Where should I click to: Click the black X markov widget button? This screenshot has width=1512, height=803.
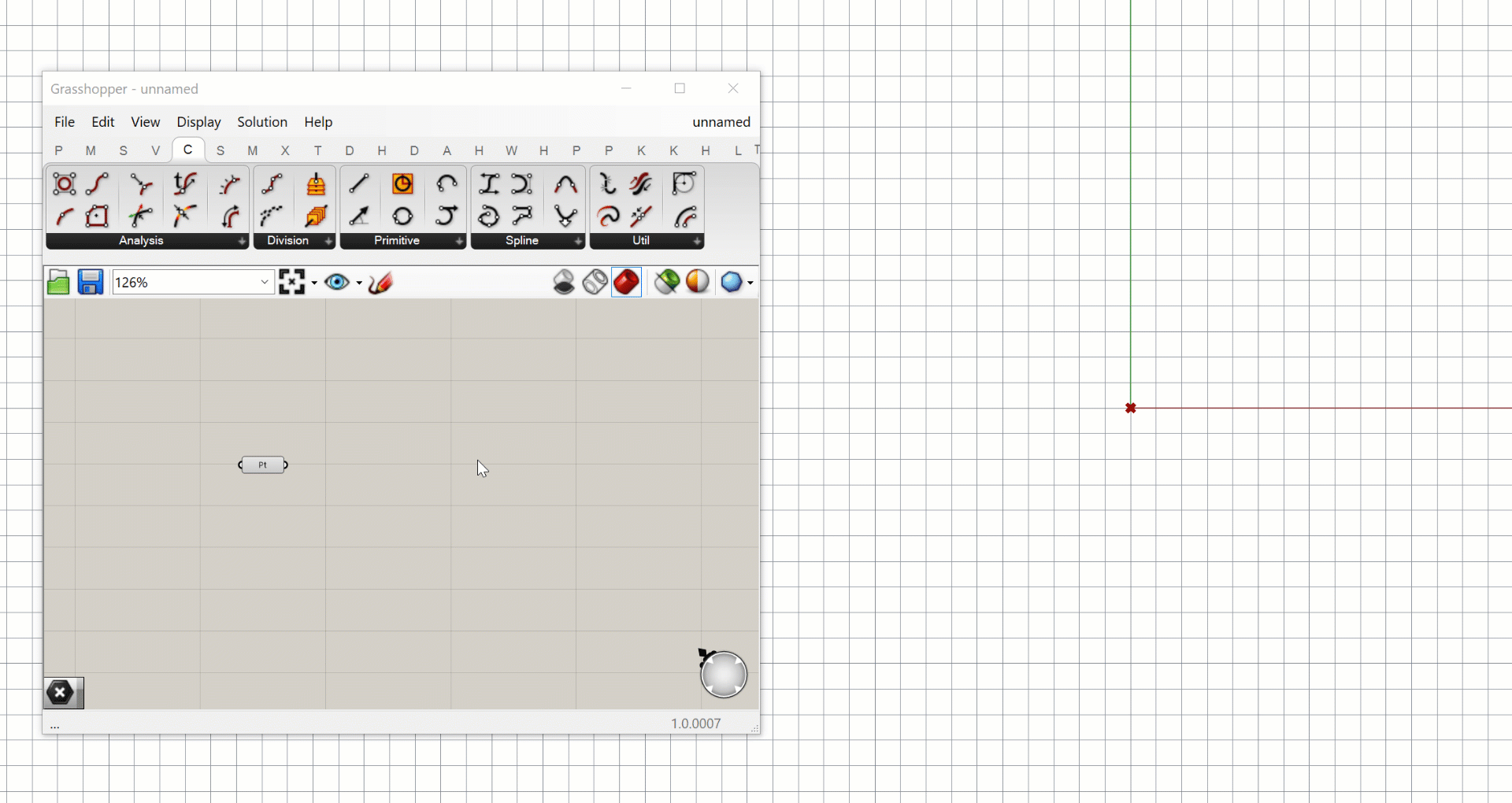tap(61, 693)
